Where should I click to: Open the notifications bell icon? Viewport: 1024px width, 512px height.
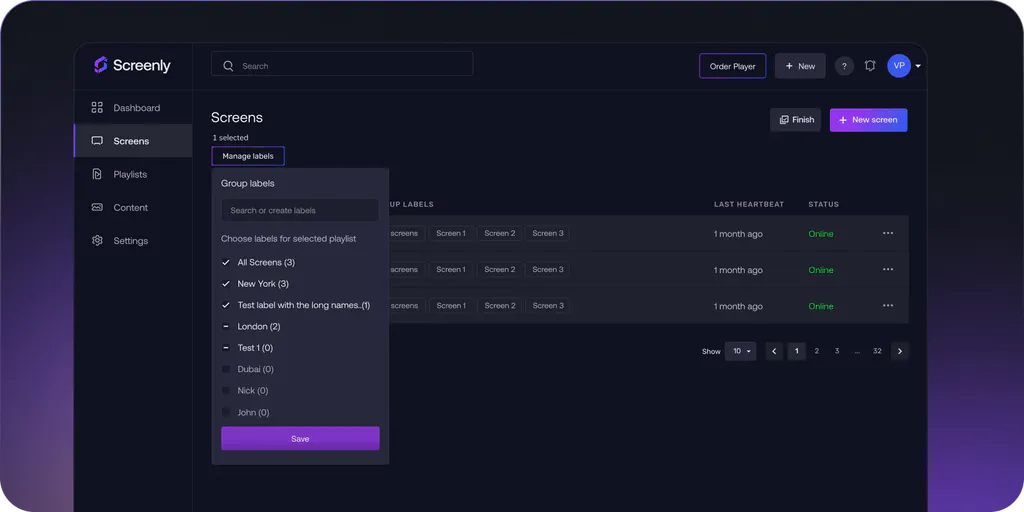coord(870,66)
